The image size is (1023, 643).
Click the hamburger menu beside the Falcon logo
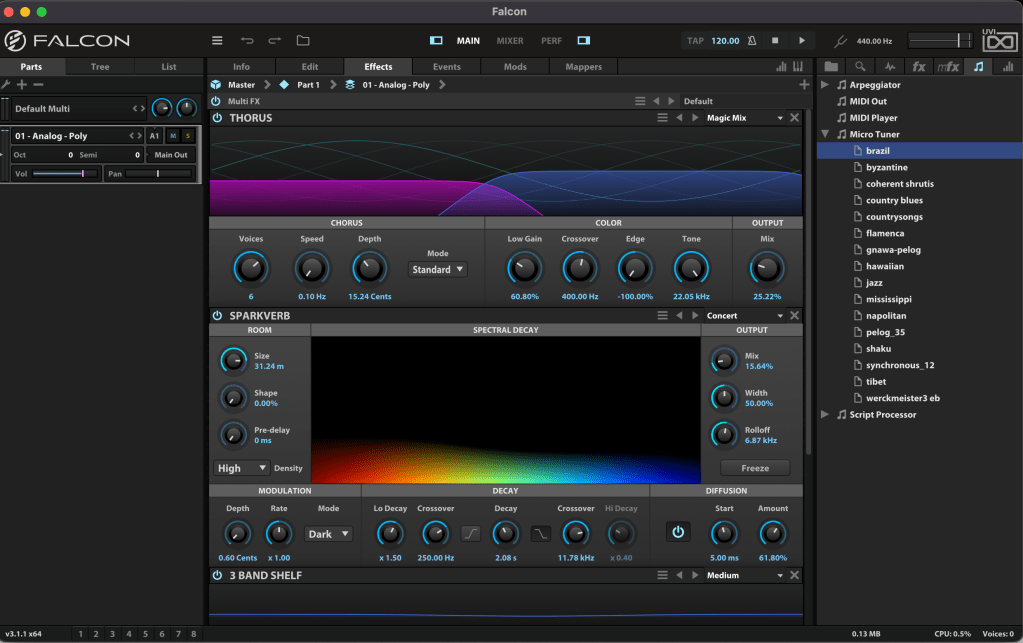pos(217,40)
